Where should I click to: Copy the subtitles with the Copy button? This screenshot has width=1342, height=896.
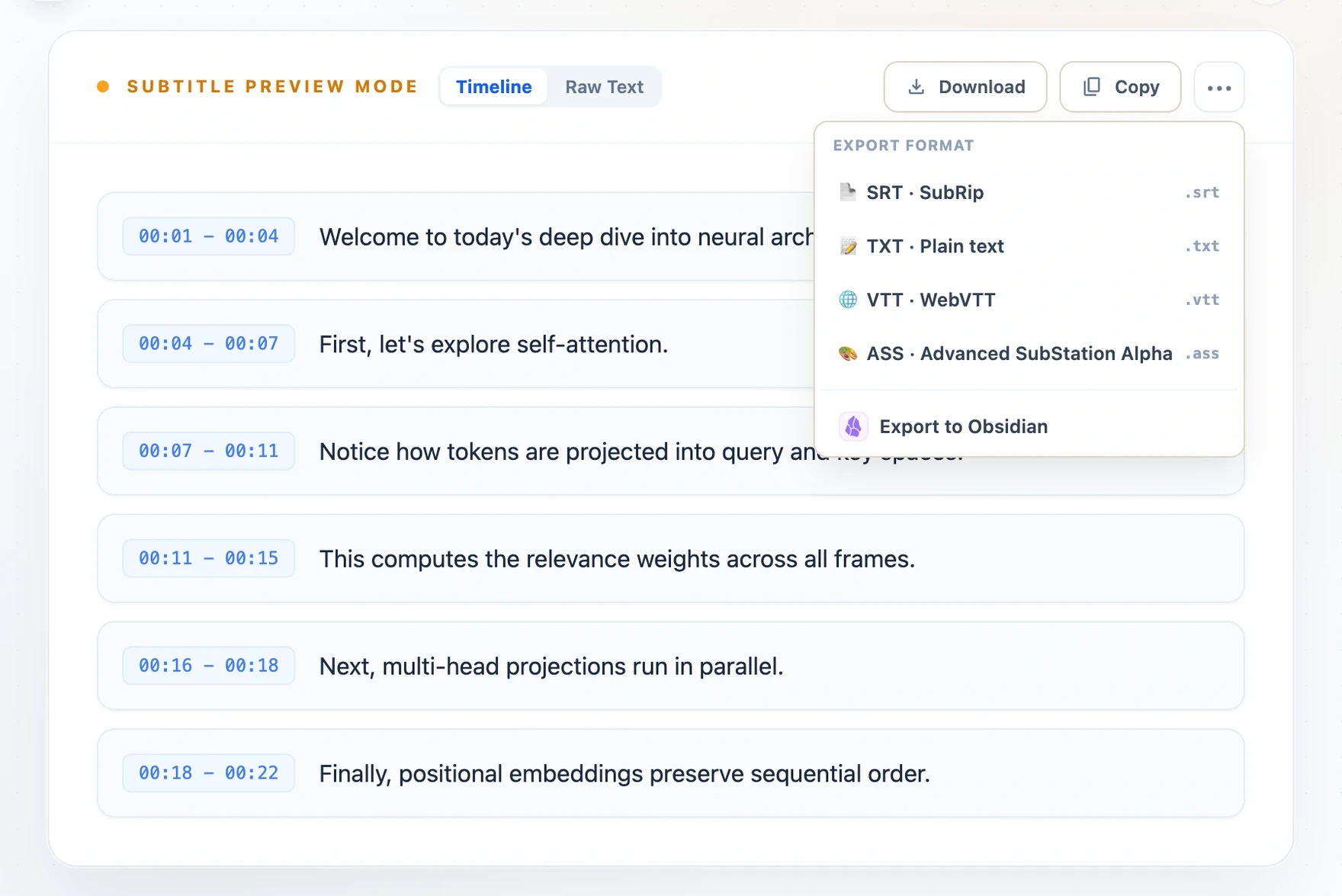point(1120,87)
